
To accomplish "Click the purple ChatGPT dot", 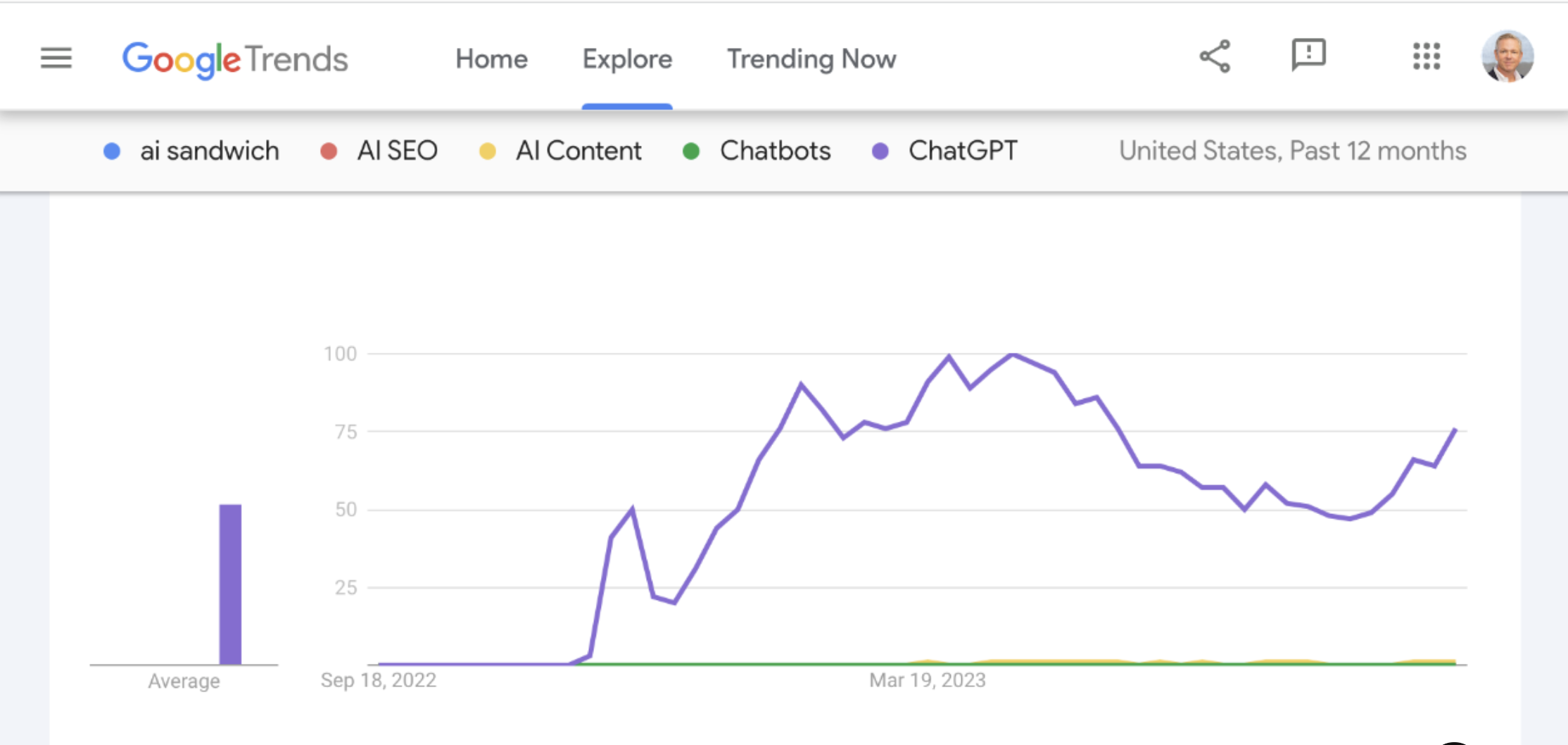I will (x=880, y=151).
